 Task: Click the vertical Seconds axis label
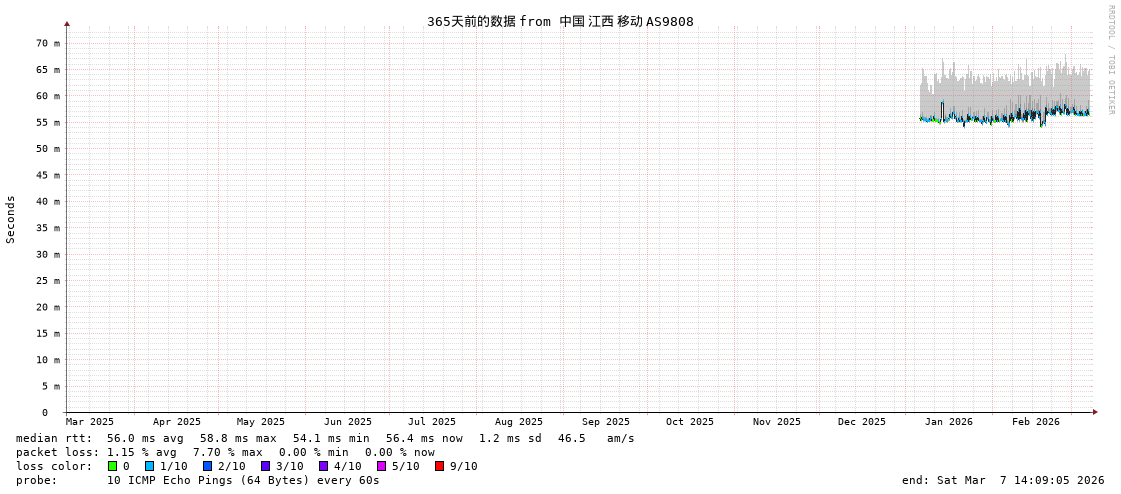click(11, 219)
